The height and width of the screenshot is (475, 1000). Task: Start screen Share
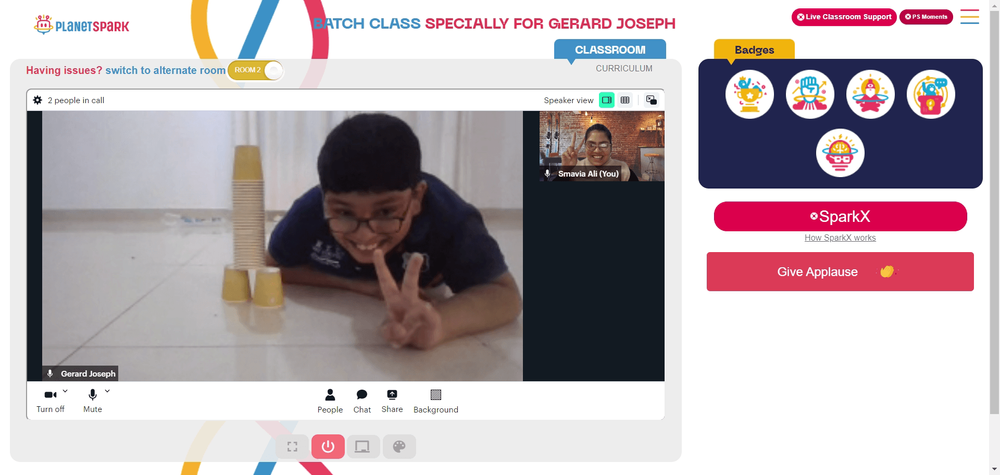[392, 402]
